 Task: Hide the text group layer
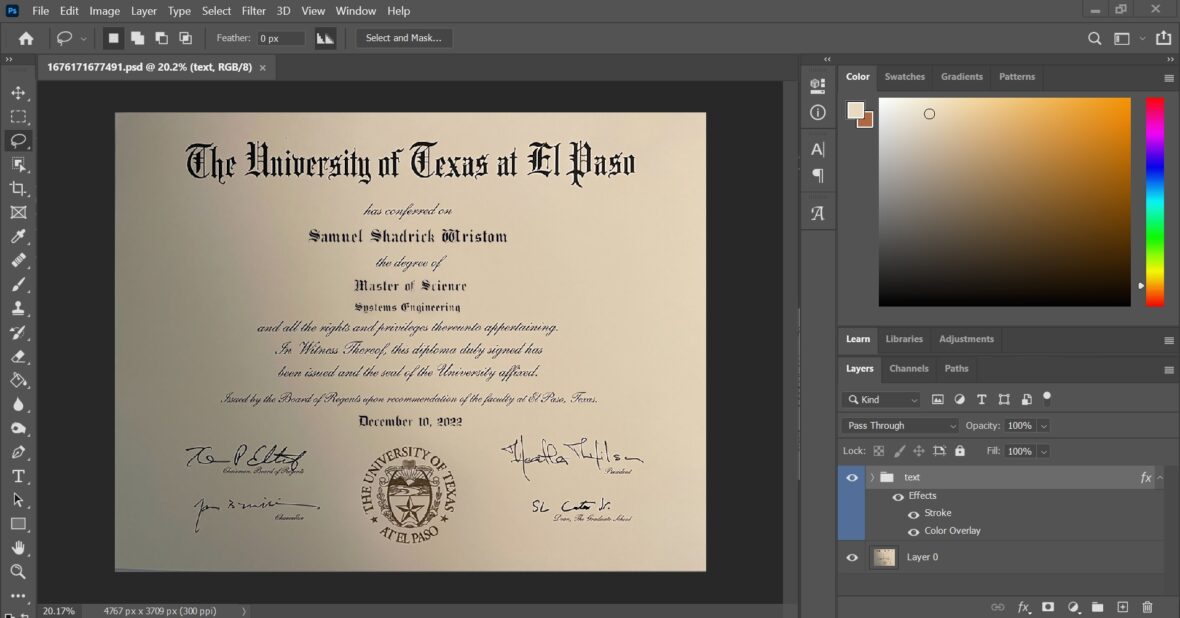(x=852, y=477)
